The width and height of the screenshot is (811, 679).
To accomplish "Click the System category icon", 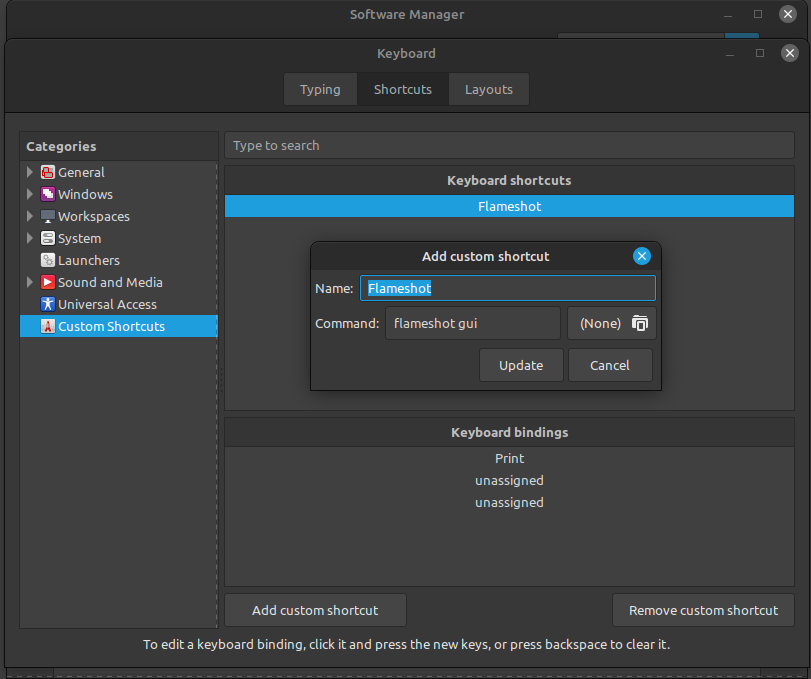I will coord(48,238).
